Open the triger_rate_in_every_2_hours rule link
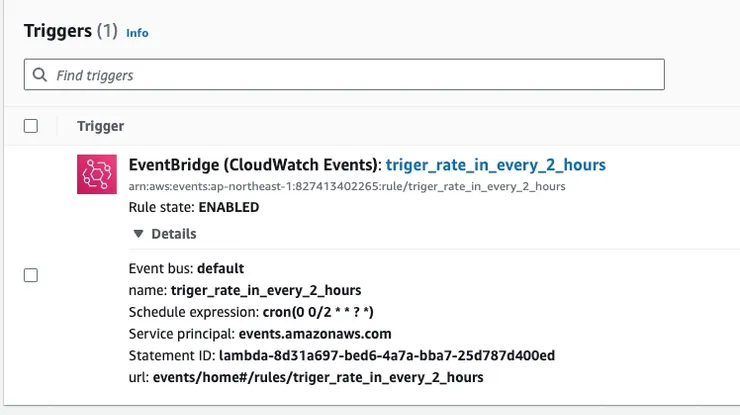This screenshot has height=415, width=740. pyautogui.click(x=495, y=165)
